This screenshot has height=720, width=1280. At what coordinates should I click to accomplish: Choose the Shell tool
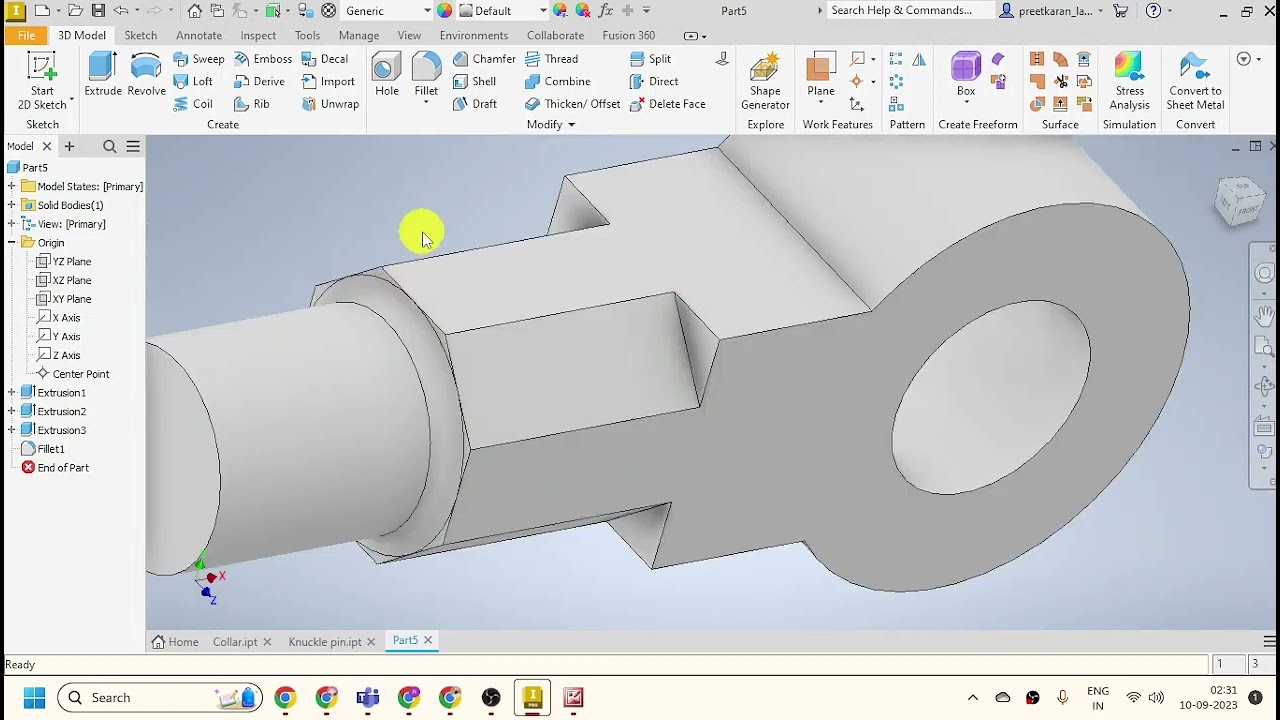[474, 81]
